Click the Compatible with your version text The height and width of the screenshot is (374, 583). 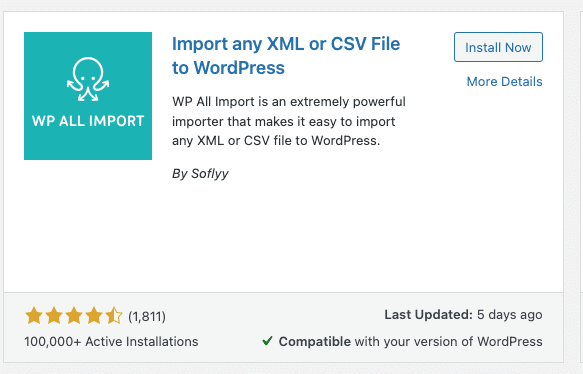[410, 342]
